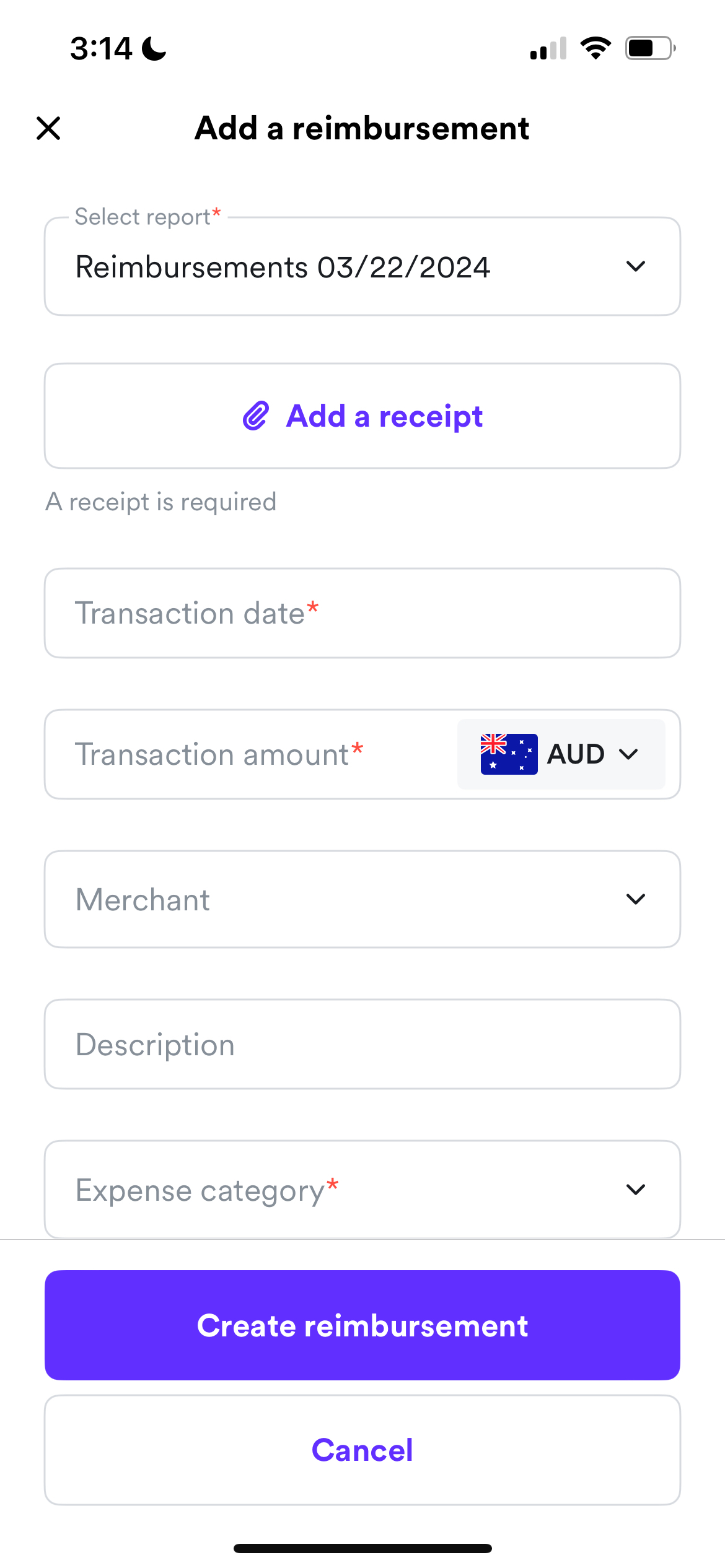Tap the battery indicator icon
Viewport: 725px width, 1568px height.
tap(651, 48)
